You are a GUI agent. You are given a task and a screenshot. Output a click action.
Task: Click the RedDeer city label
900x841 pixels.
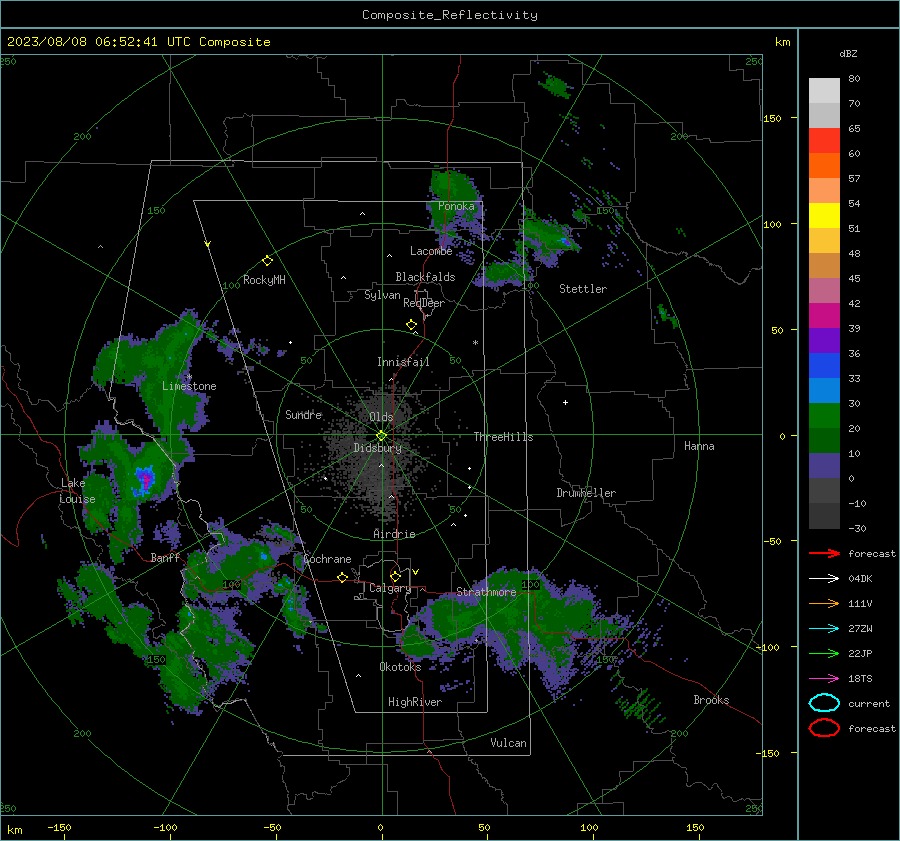[424, 303]
